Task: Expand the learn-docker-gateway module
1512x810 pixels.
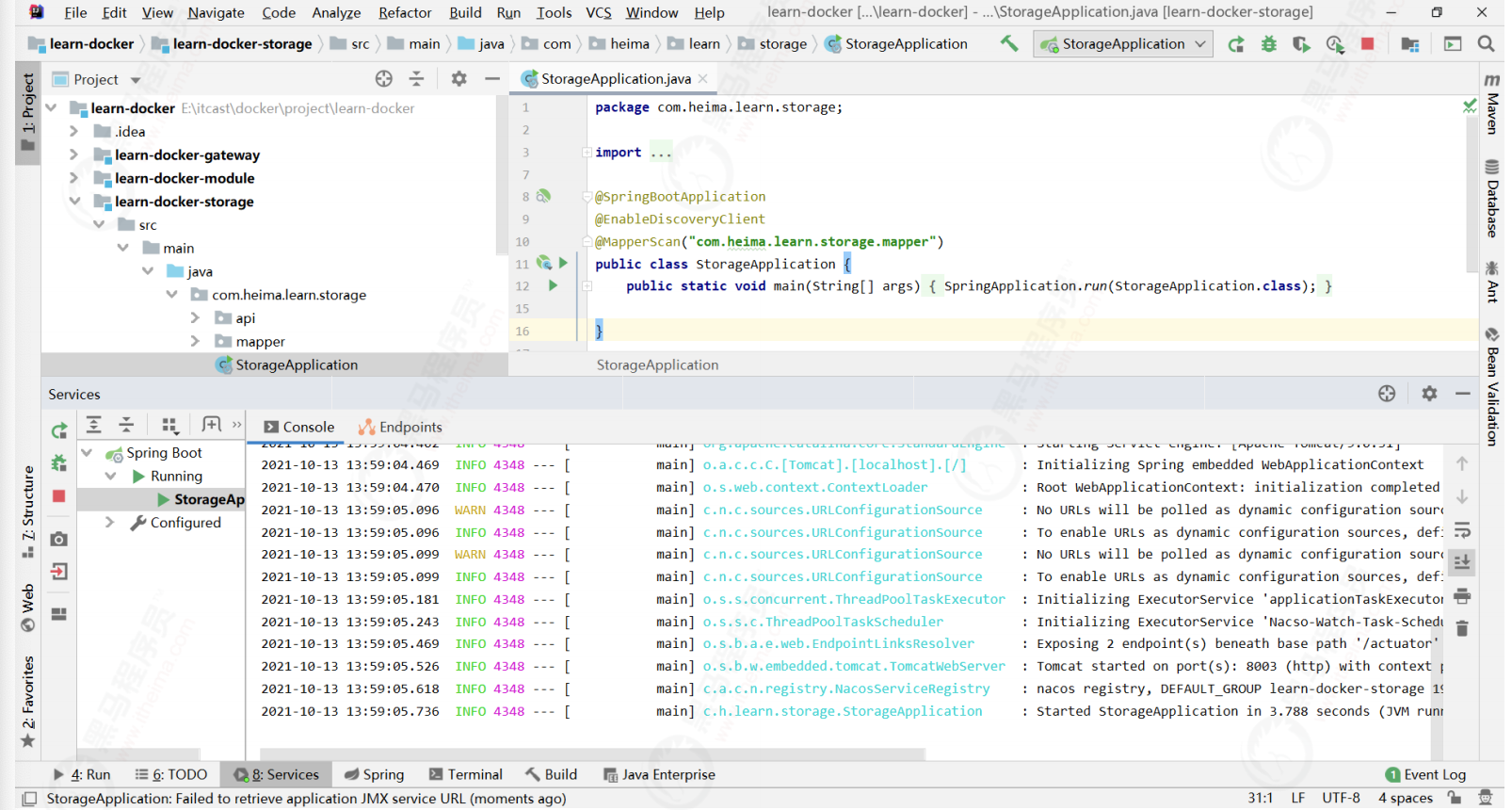Action: tap(74, 155)
